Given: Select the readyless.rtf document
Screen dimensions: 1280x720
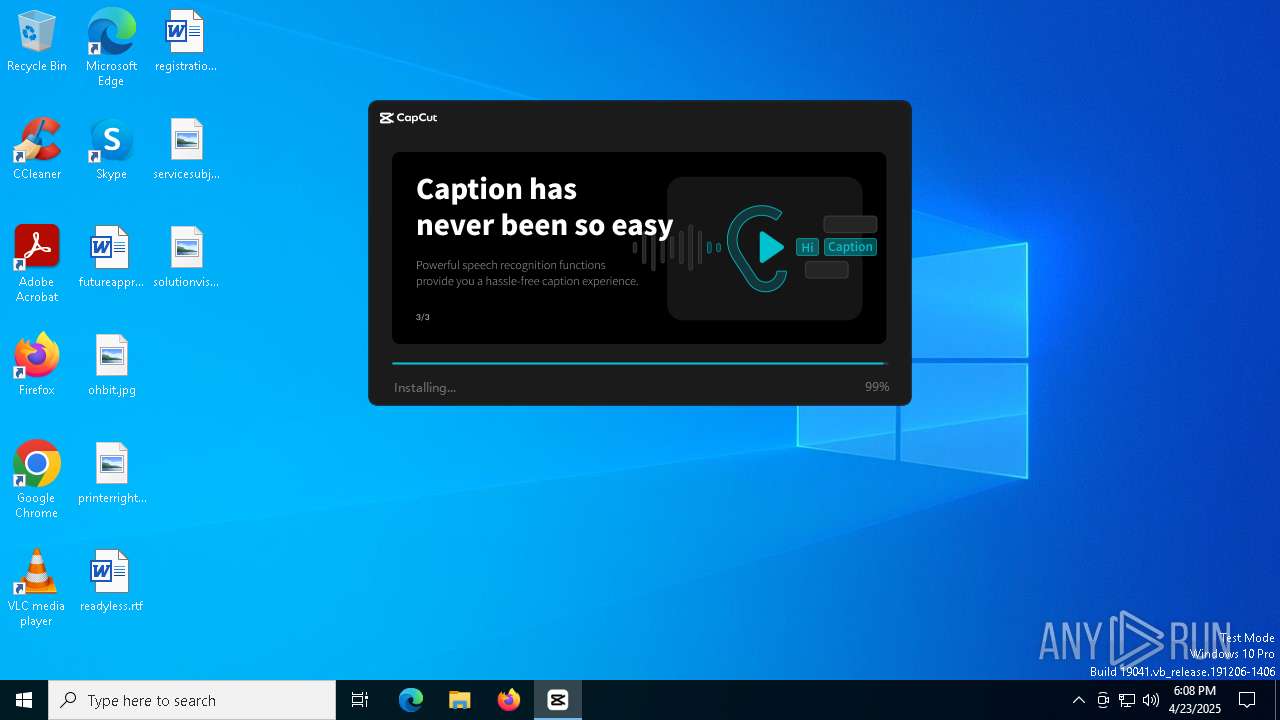Looking at the screenshot, I should 111,581.
